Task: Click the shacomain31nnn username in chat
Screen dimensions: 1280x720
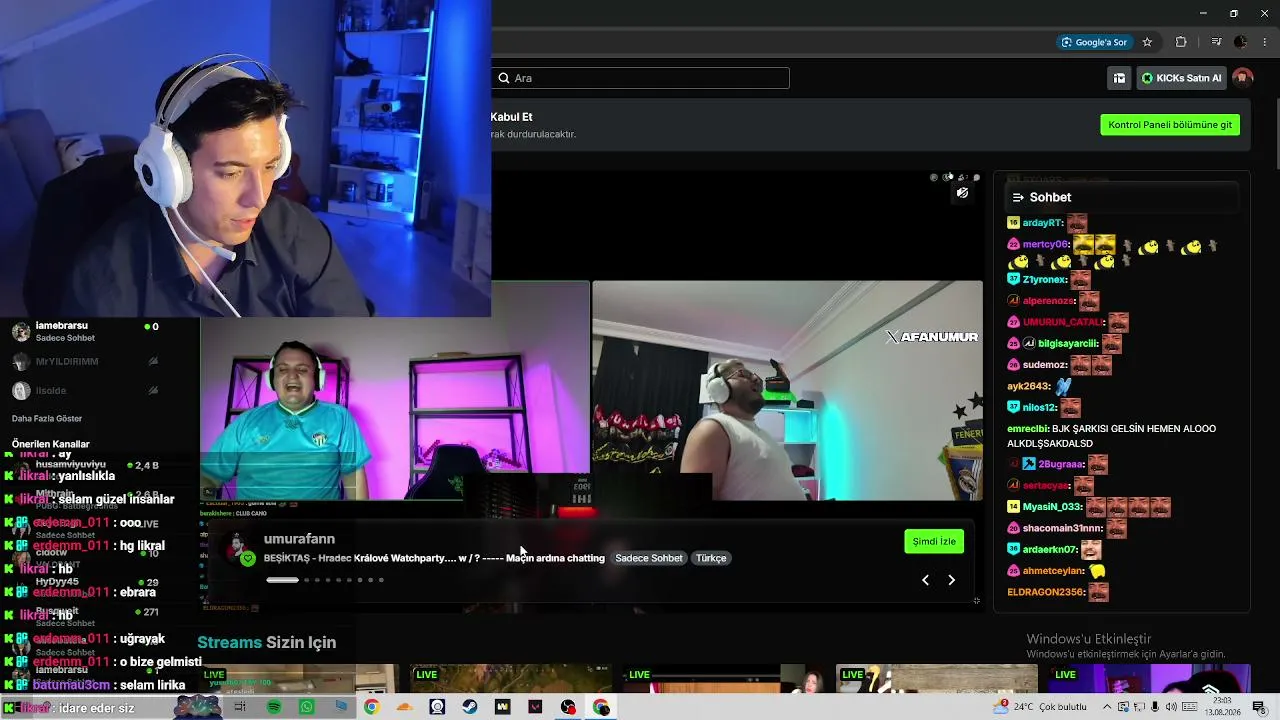Action: [x=1063, y=528]
